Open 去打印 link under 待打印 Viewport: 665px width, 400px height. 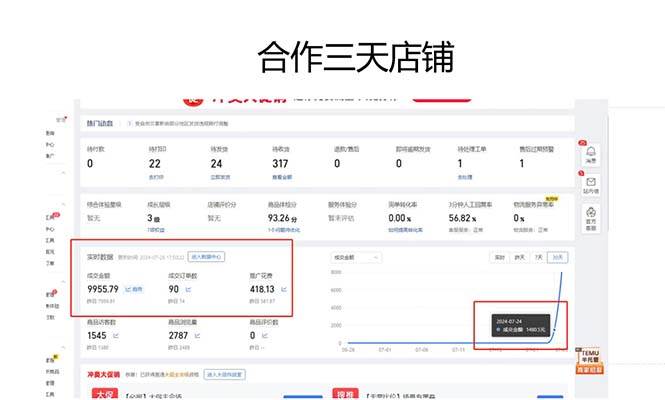pos(156,176)
